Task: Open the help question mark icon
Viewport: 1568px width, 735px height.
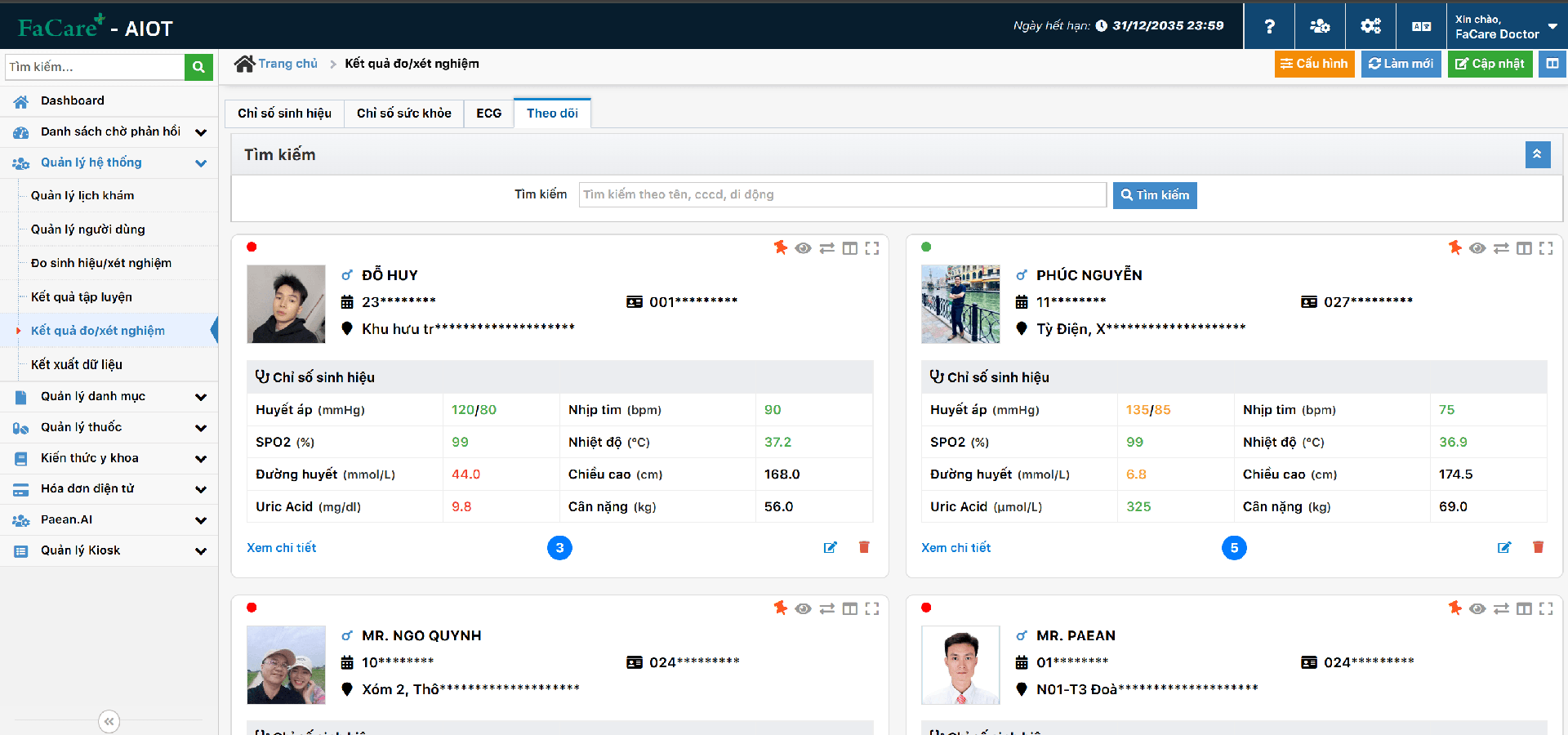Action: (1270, 26)
